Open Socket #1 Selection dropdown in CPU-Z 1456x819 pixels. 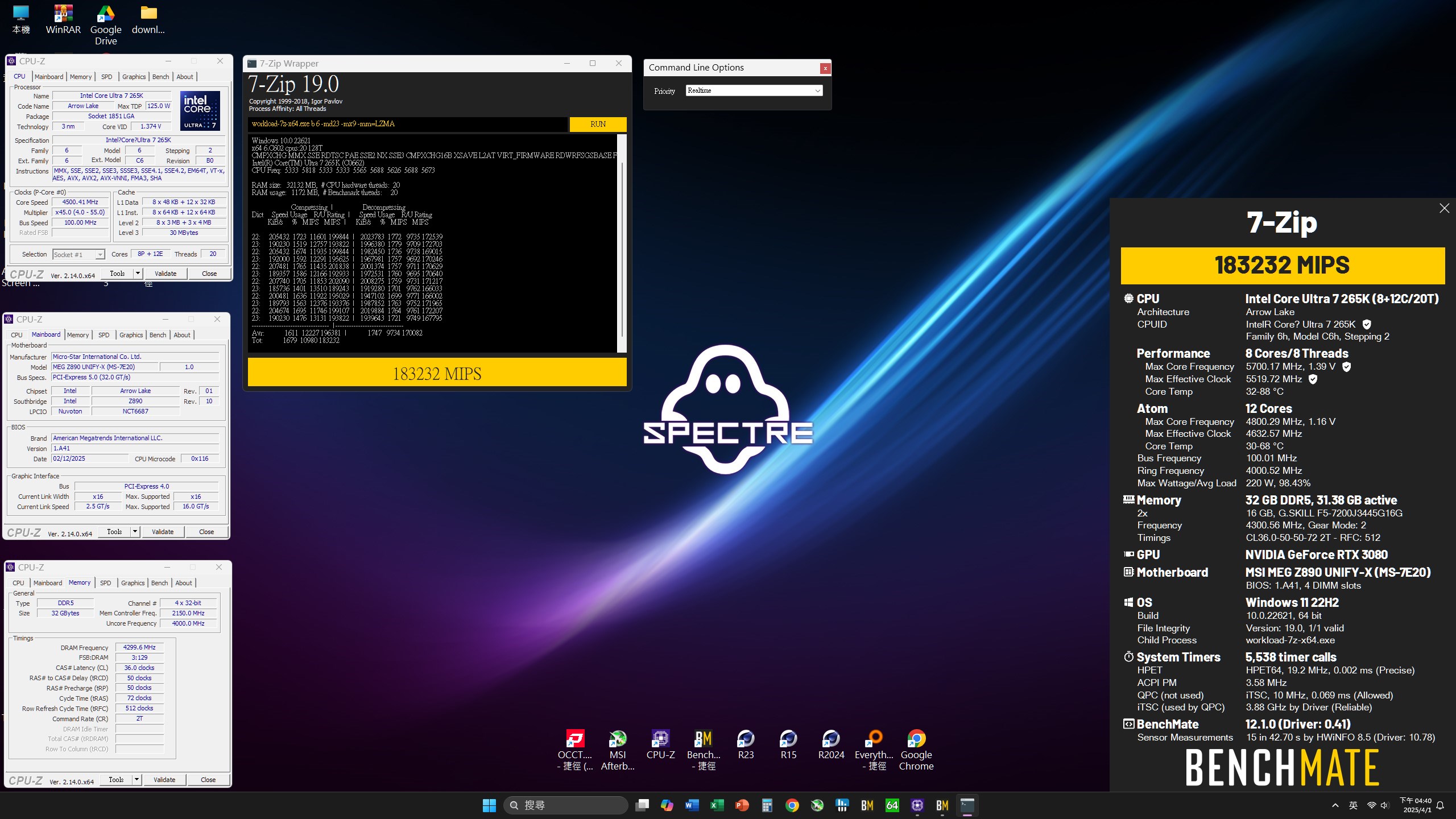point(78,255)
